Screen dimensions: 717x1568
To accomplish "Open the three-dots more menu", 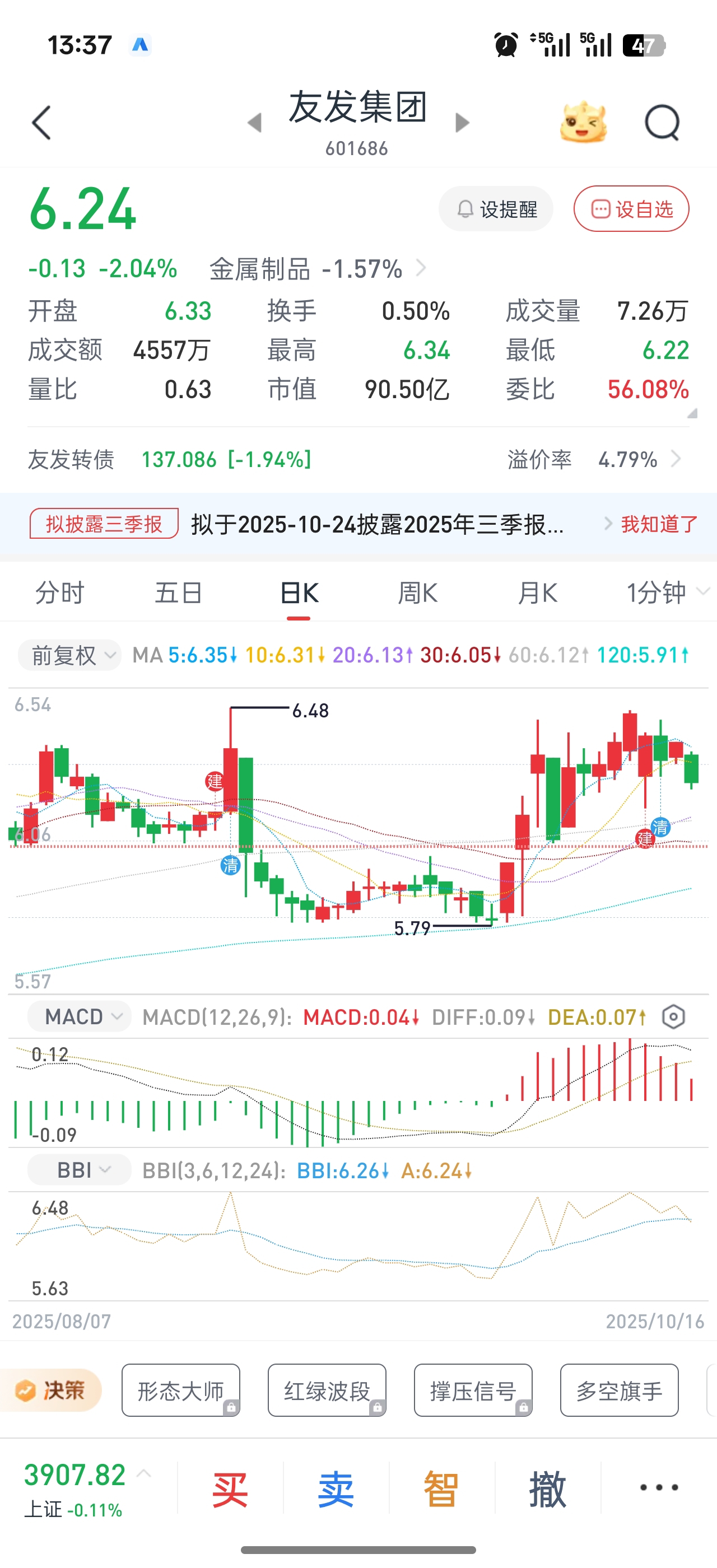I will (659, 1487).
